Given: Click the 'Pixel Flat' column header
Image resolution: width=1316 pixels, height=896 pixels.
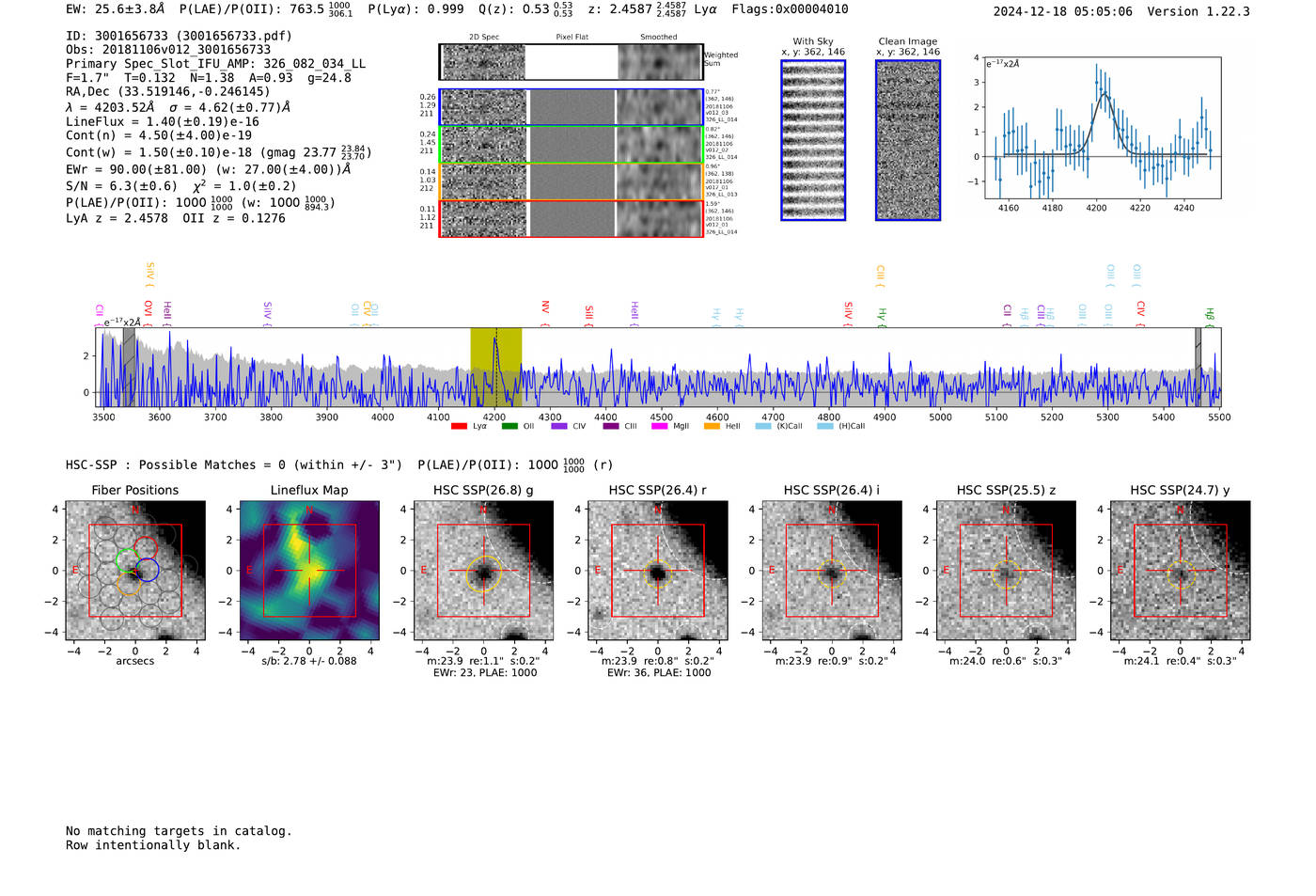Looking at the screenshot, I should 572,38.
